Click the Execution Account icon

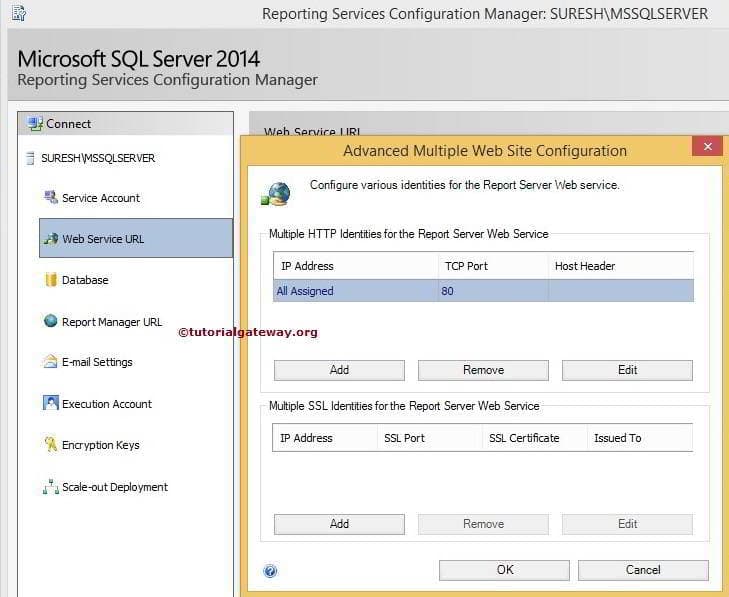coord(50,403)
